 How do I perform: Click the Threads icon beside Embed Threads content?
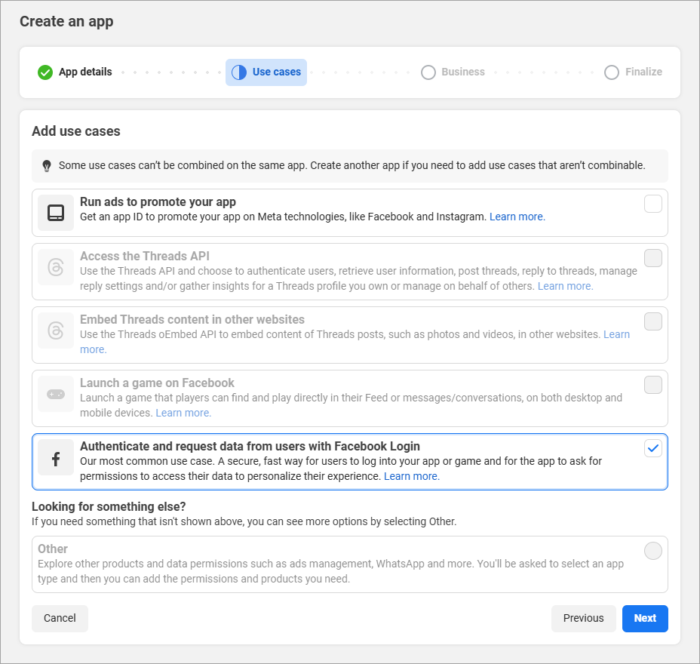pyautogui.click(x=56, y=330)
